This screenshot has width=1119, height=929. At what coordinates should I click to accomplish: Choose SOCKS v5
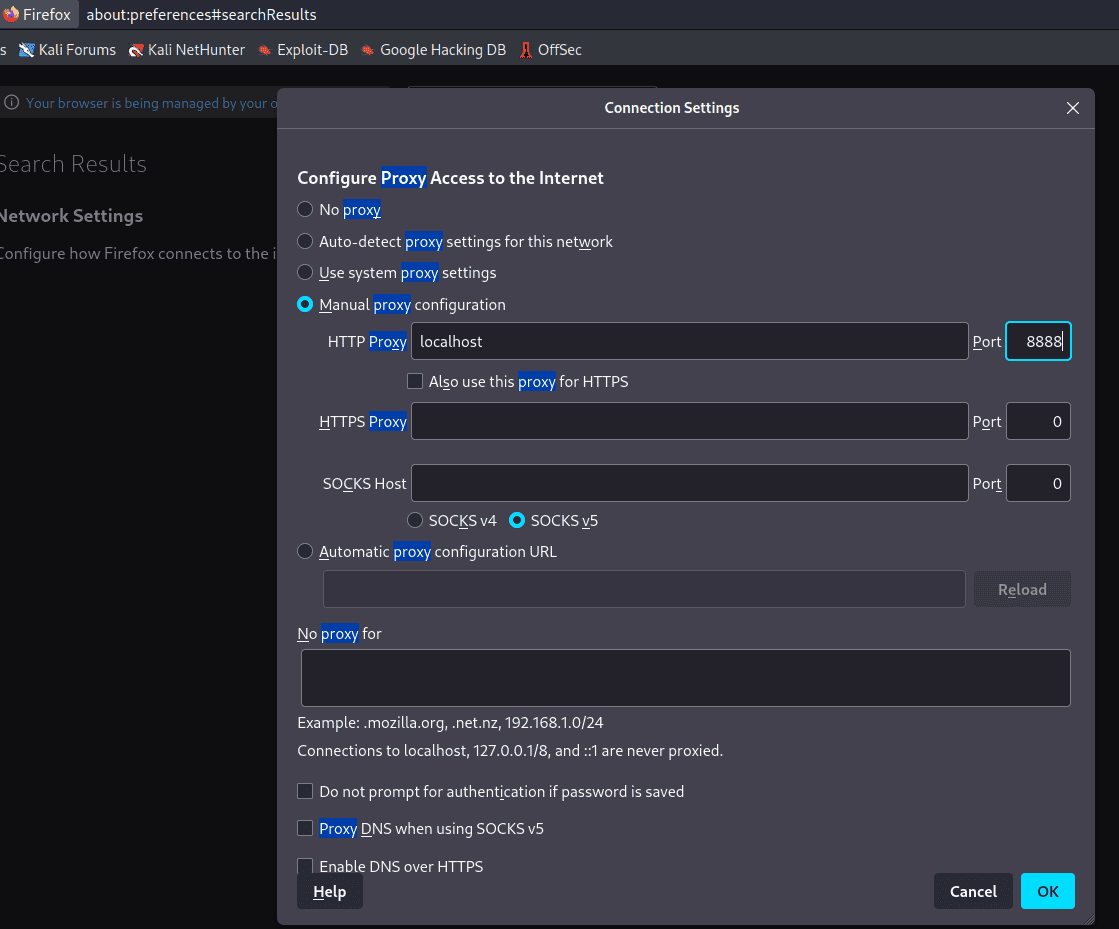pos(517,520)
